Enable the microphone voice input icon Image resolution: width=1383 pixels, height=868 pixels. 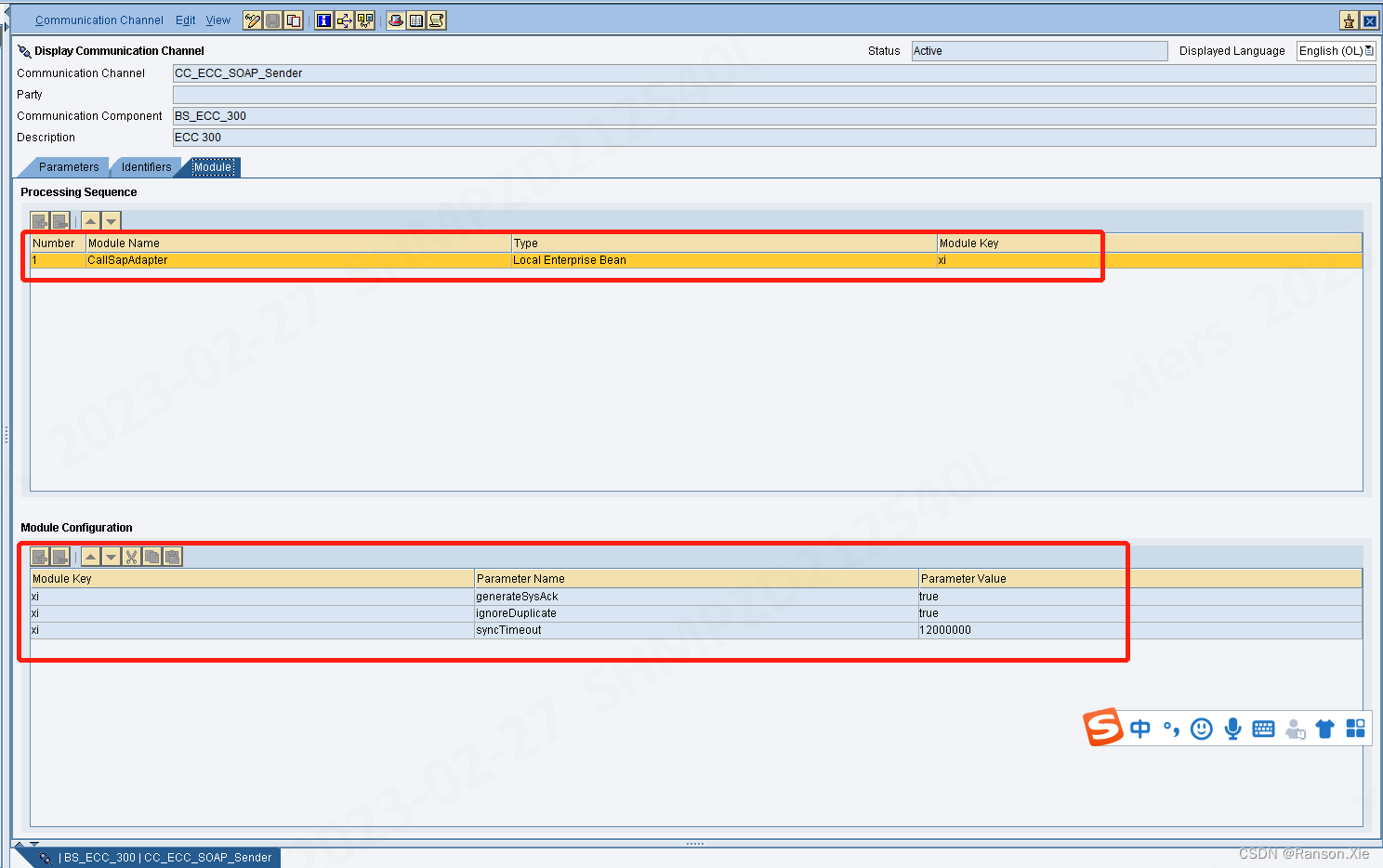1232,729
